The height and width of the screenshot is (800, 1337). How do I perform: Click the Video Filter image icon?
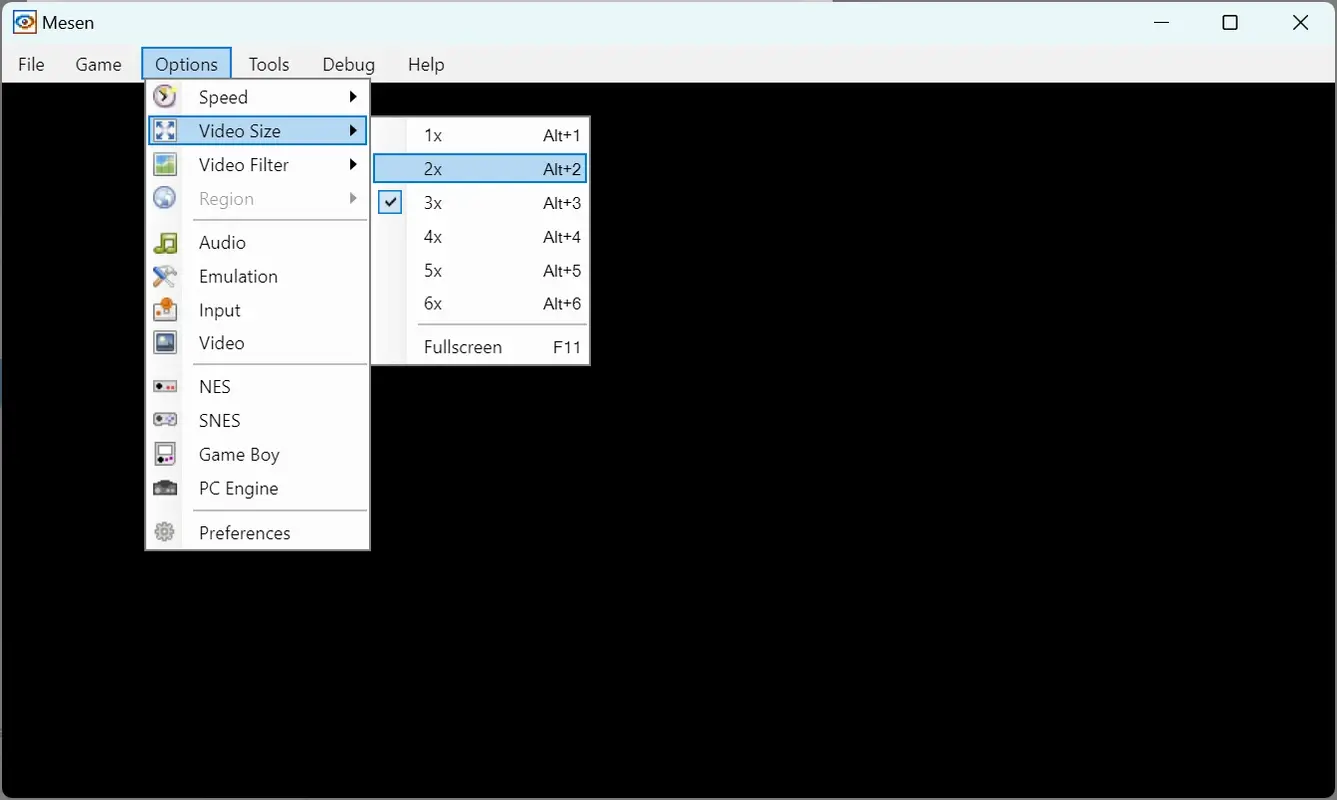click(164, 164)
